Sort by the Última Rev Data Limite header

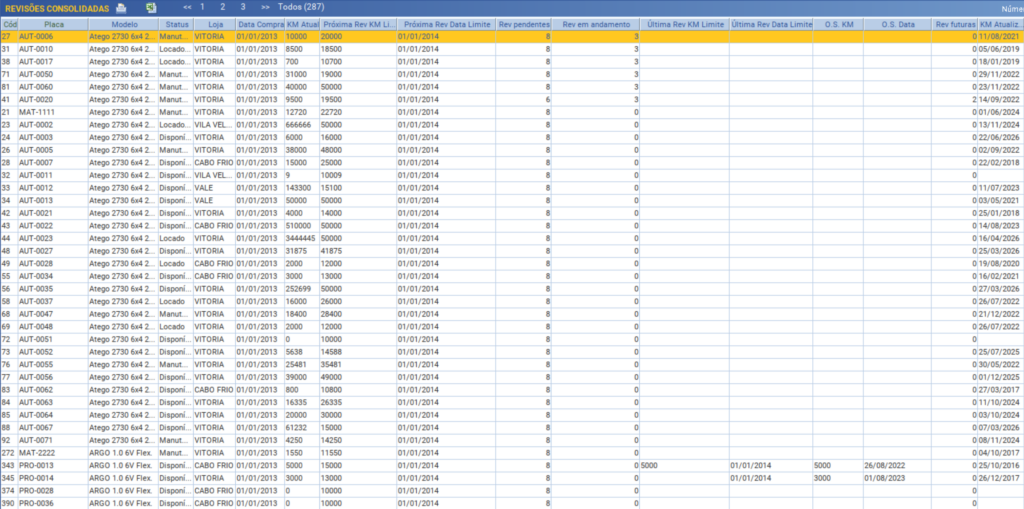tap(771, 24)
